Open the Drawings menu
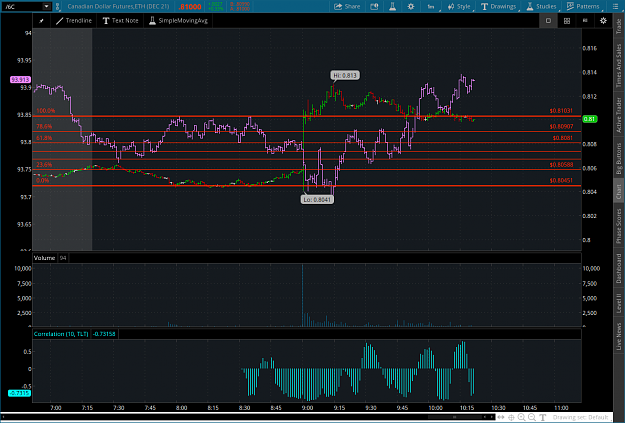Viewport: 625px width, 423px height. (498, 6)
